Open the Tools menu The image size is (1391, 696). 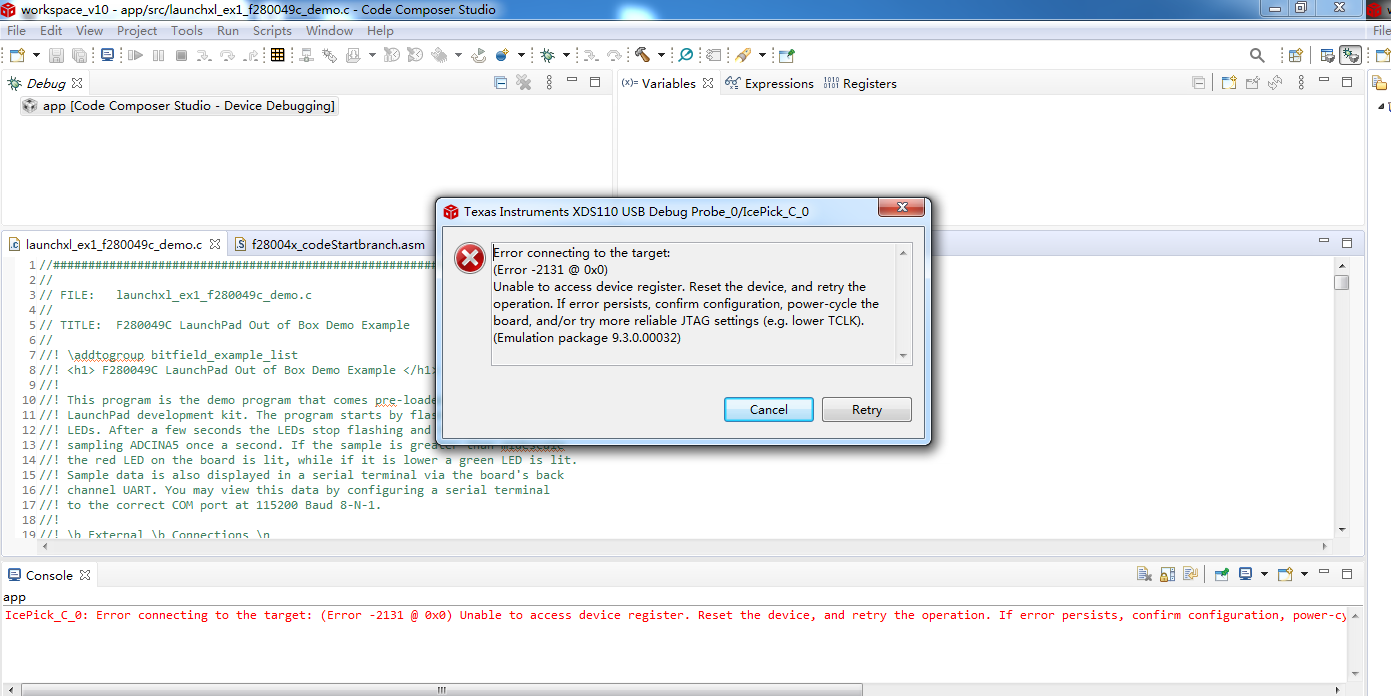(187, 31)
